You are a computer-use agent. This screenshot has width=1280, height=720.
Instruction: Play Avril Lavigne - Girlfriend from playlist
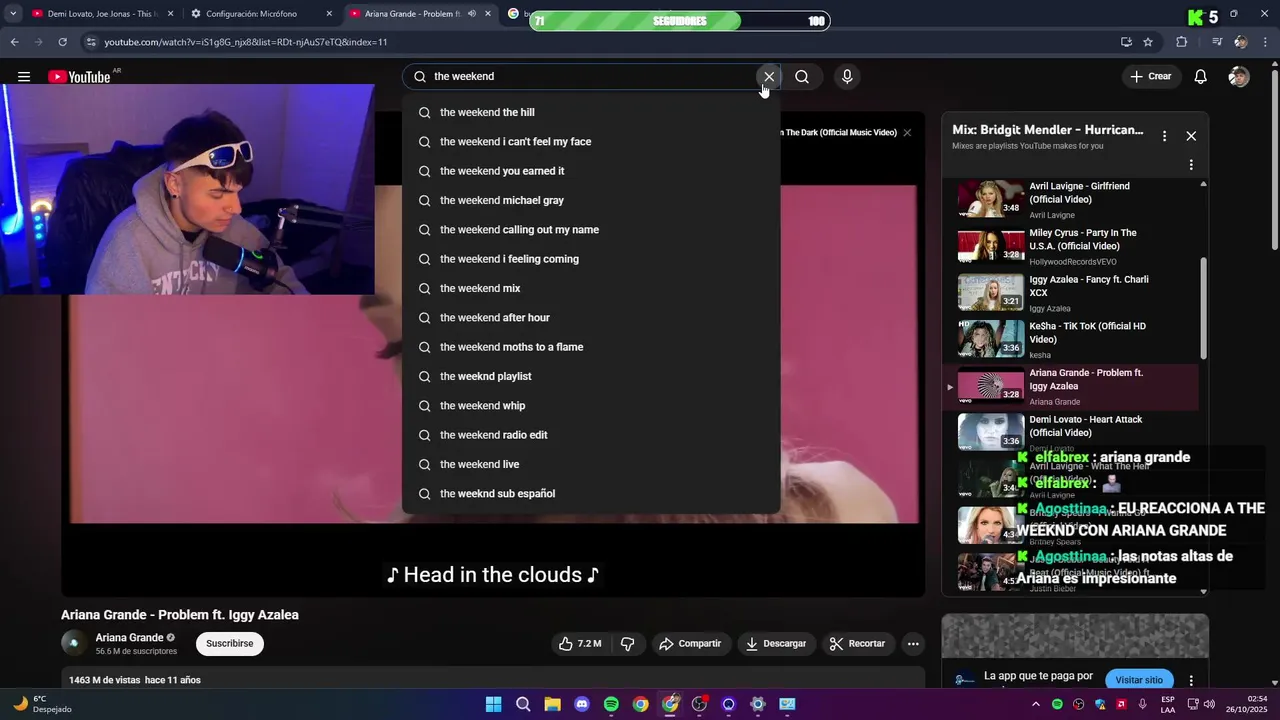click(x=1070, y=200)
